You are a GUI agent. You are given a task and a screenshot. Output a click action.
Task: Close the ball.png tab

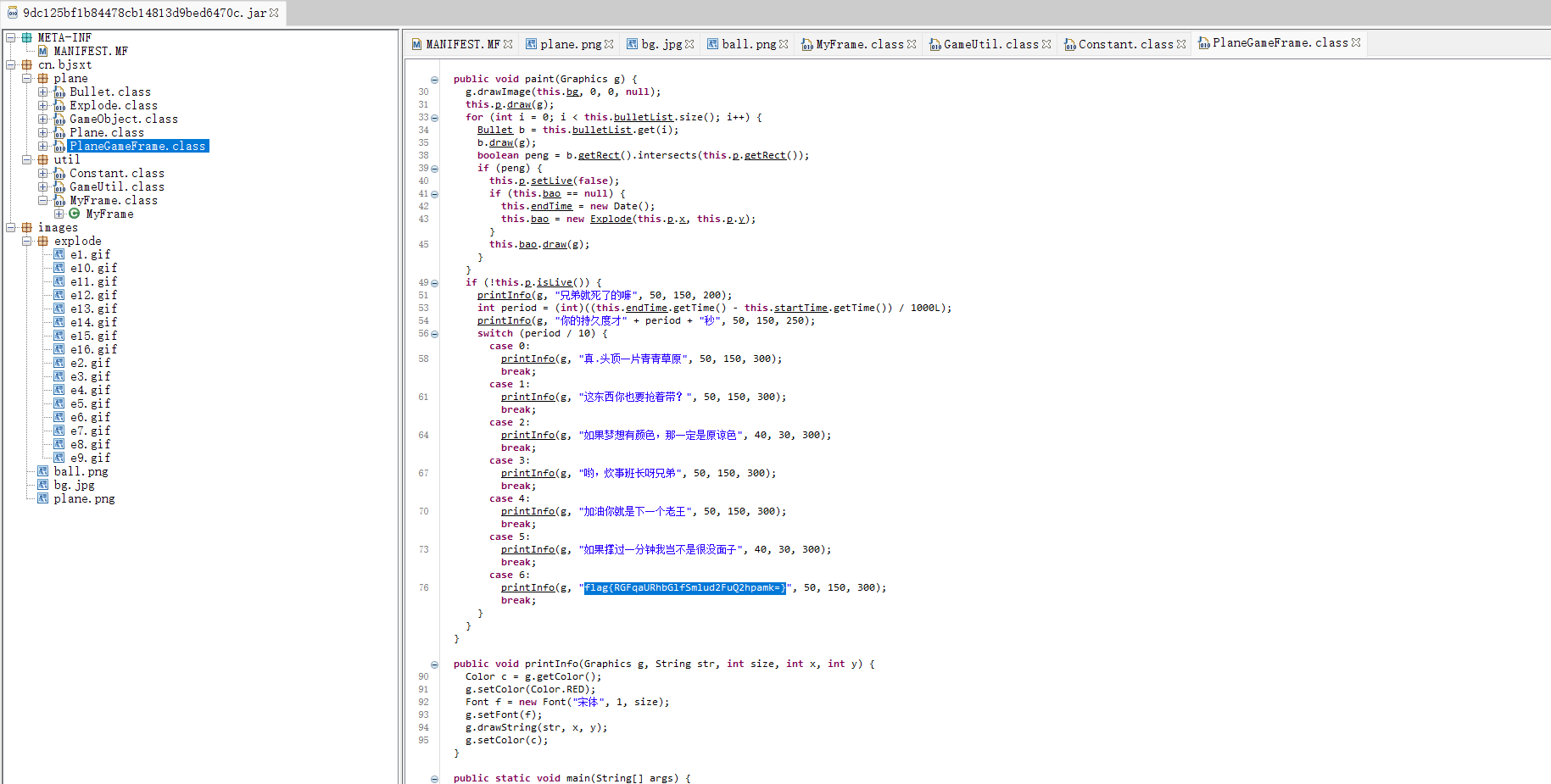[784, 44]
